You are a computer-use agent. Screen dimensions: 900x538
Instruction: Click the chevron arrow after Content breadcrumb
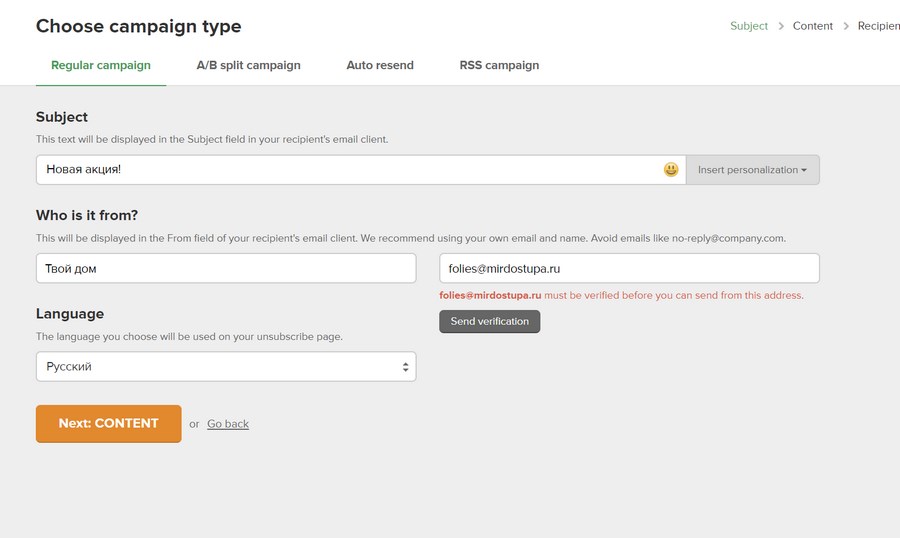tap(846, 26)
